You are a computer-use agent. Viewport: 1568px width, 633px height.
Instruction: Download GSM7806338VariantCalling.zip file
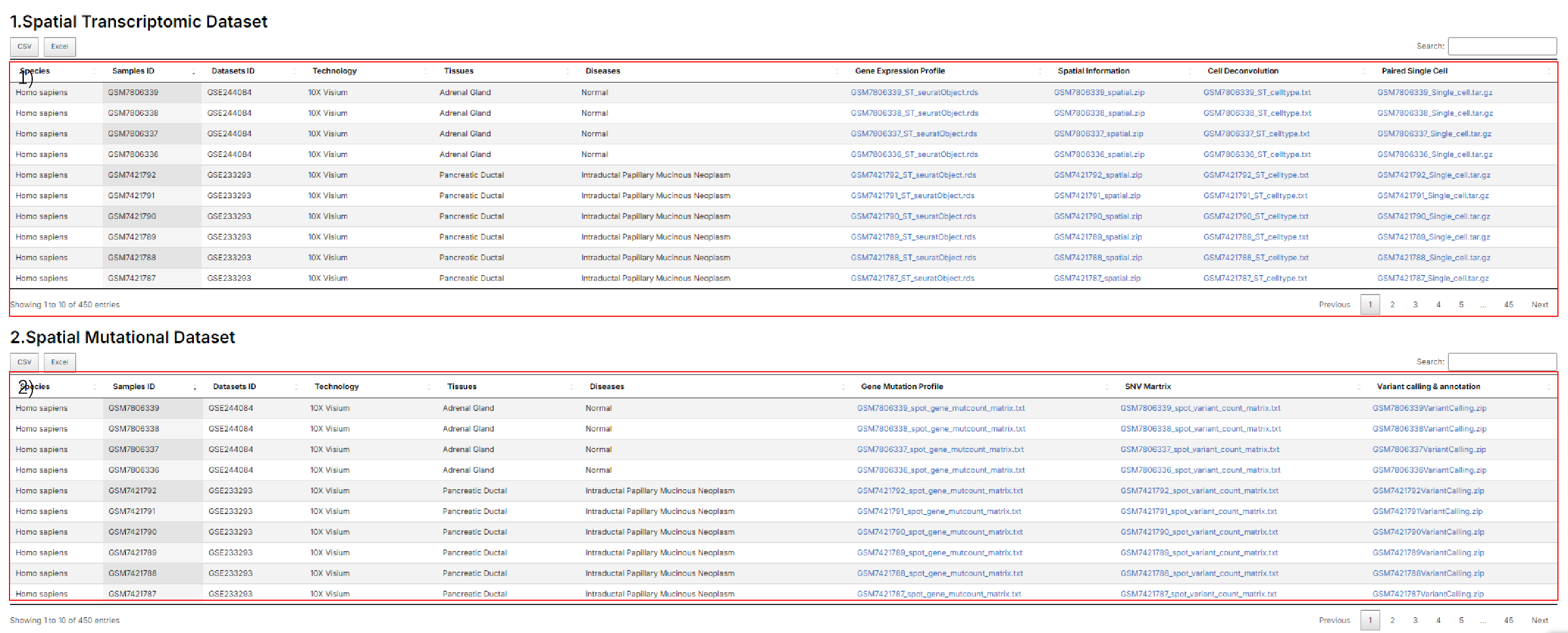coord(1429,429)
